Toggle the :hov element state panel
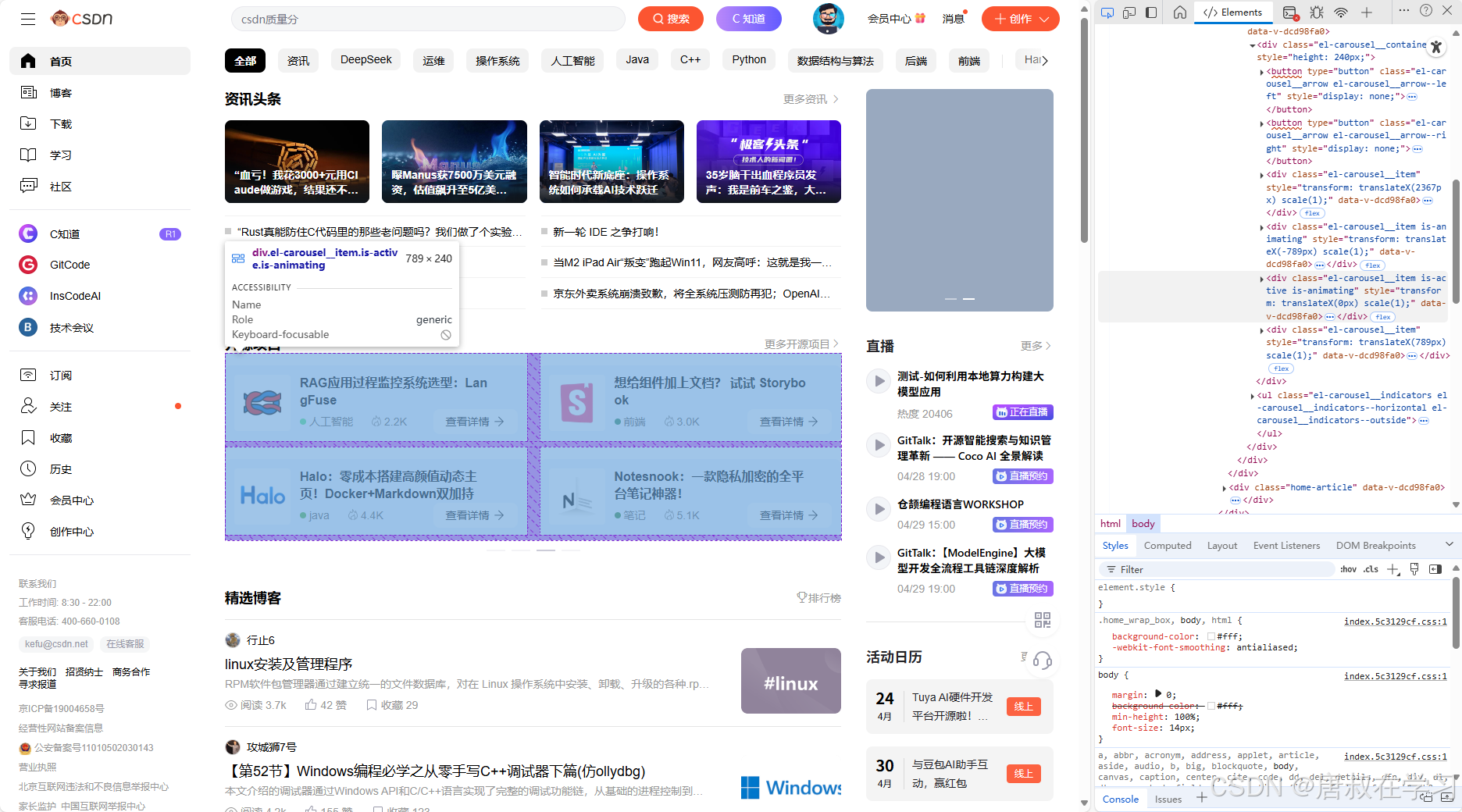Image resolution: width=1462 pixels, height=812 pixels. coord(1349,569)
